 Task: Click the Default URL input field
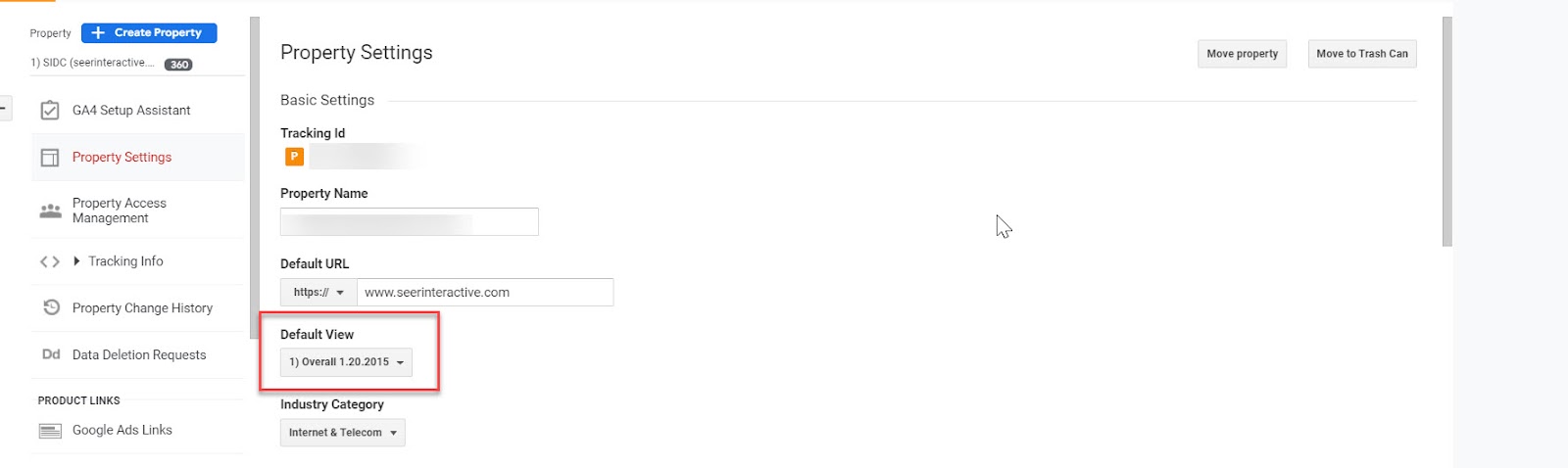(484, 293)
